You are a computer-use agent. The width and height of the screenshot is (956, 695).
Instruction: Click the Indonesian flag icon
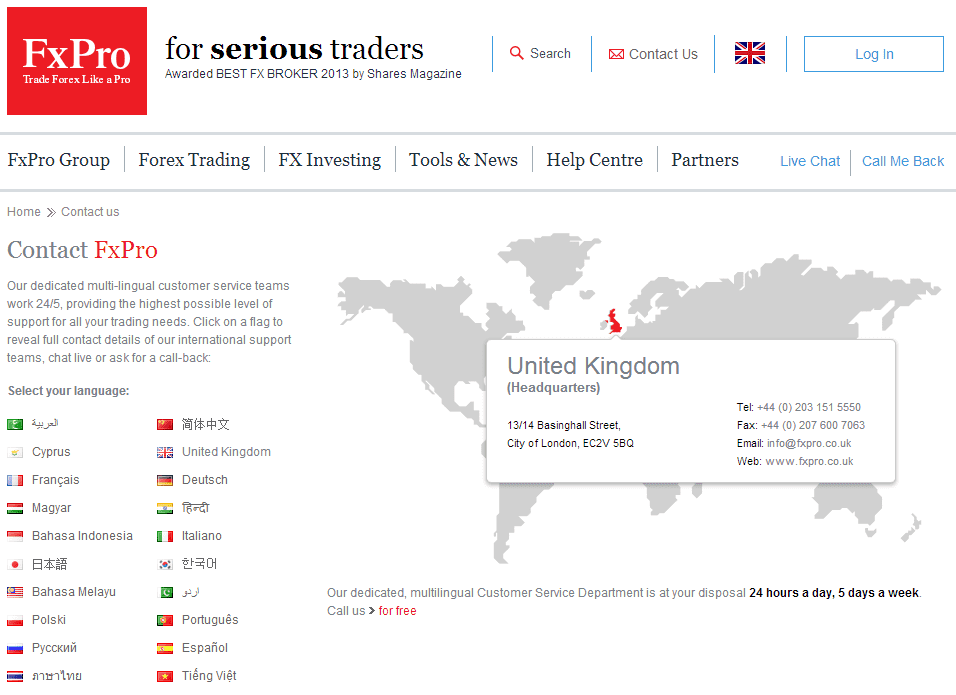click(15, 536)
